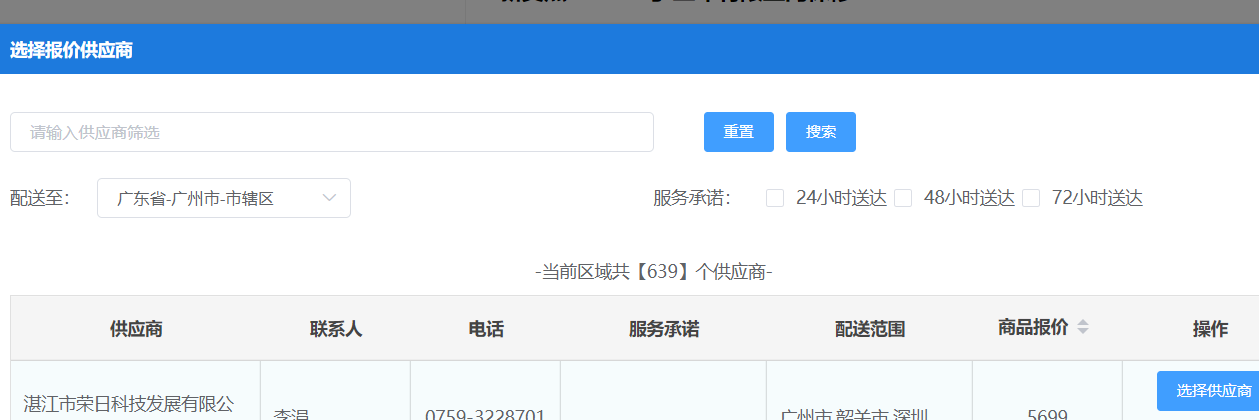Click the chevron arrow in the 广东省-广州市-市辖区 selector
The width and height of the screenshot is (1259, 420).
pos(330,198)
